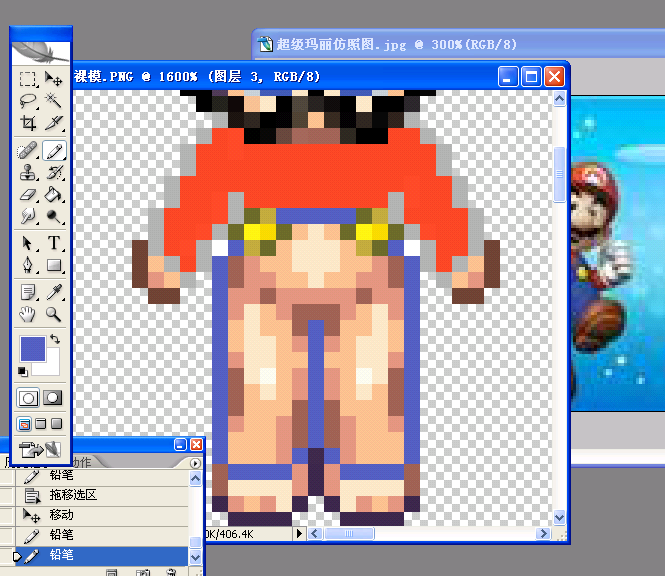
Task: Select the 移动 history state
Action: pyautogui.click(x=102, y=515)
